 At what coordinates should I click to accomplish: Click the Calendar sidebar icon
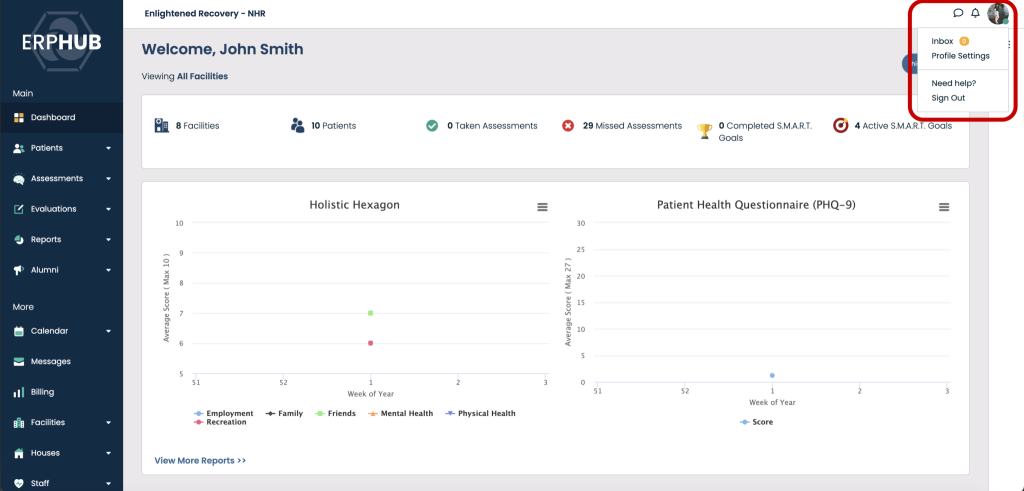click(19, 331)
